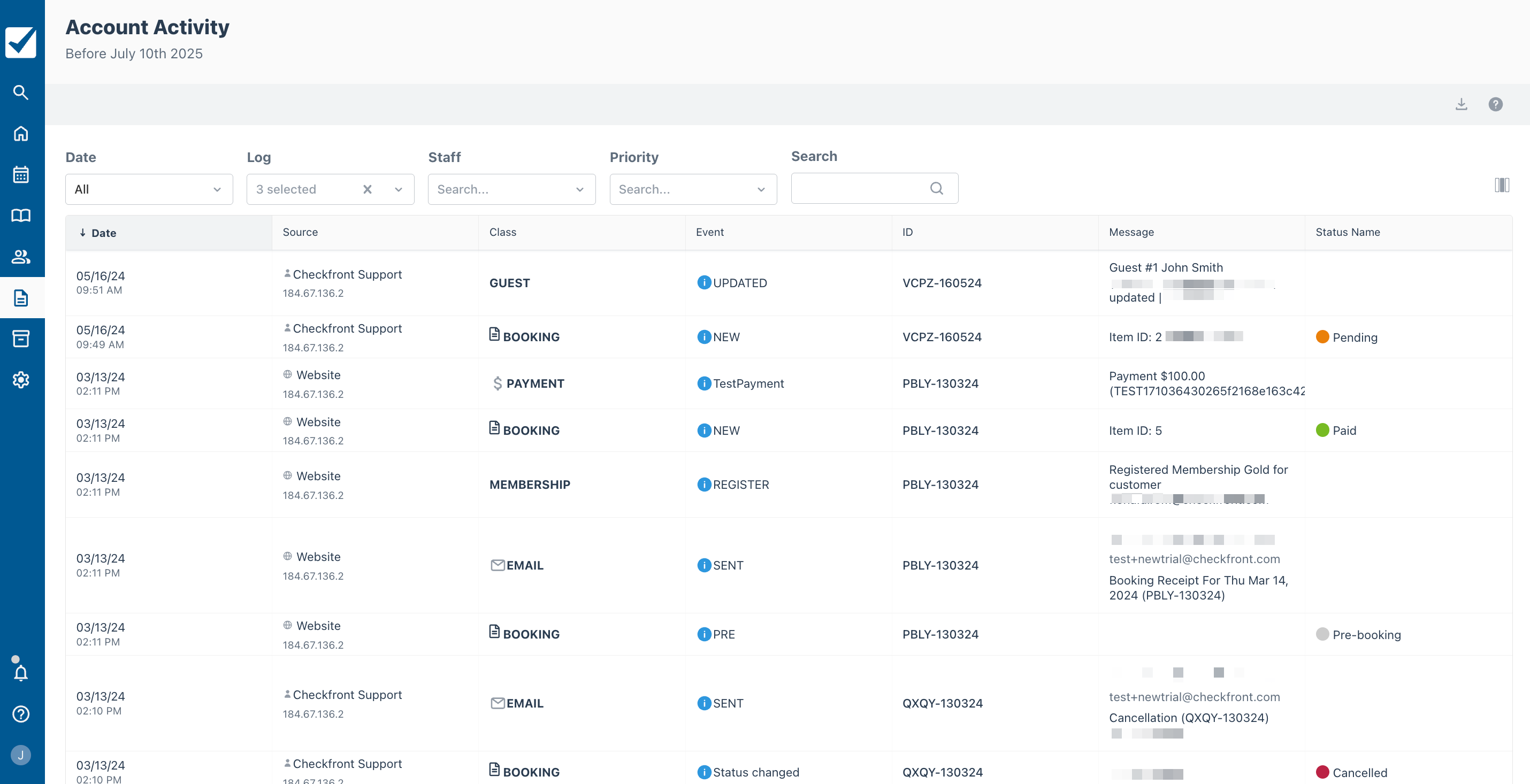1530x784 pixels.
Task: Click the 'Guest #1 John Smith' message
Action: [1166, 267]
